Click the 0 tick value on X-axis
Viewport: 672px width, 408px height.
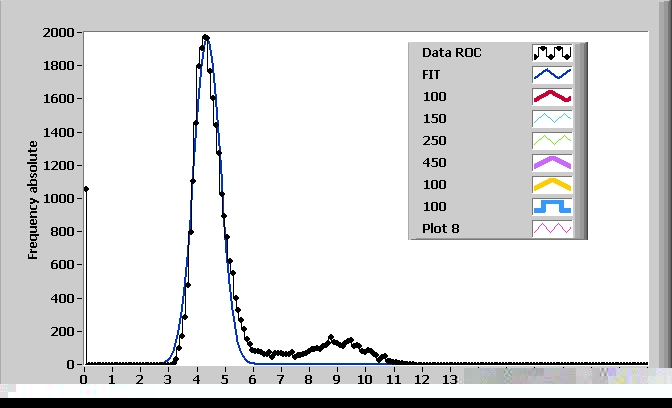84,379
